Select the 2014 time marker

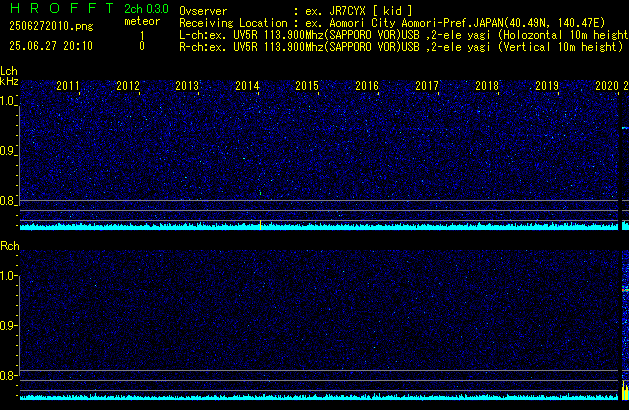[x=248, y=86]
